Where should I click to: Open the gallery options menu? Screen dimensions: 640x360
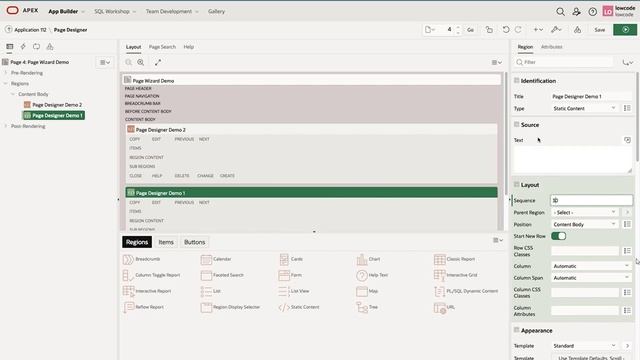pyautogui.click(x=498, y=240)
